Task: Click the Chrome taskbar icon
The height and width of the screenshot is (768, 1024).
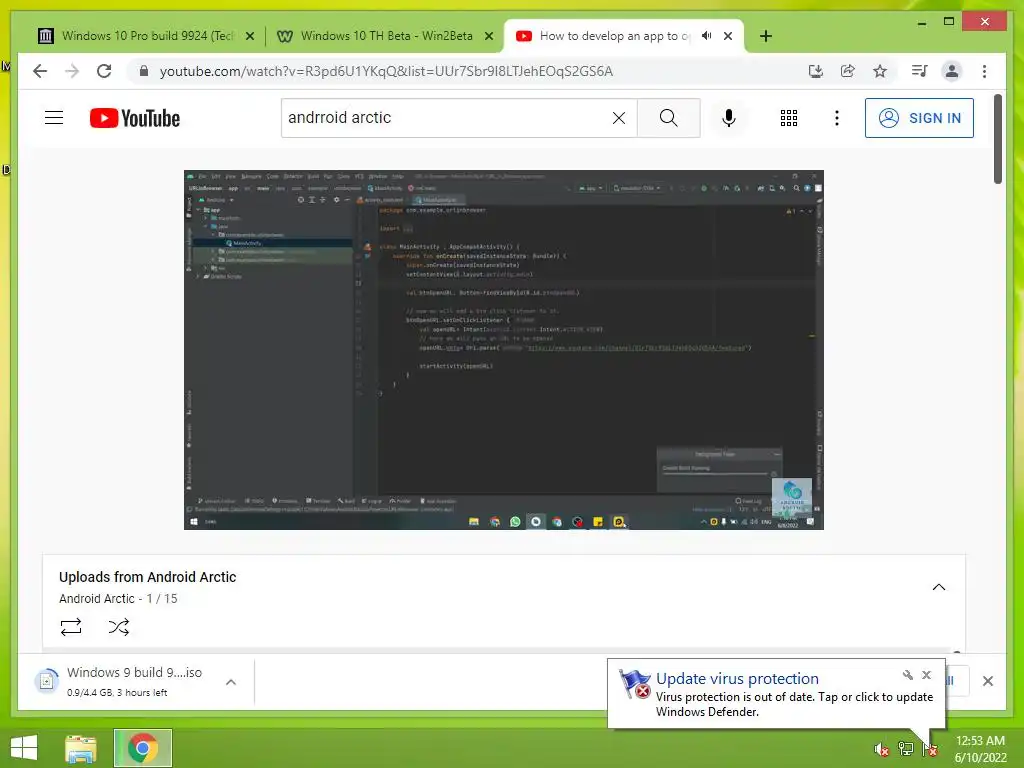Action: (143, 748)
